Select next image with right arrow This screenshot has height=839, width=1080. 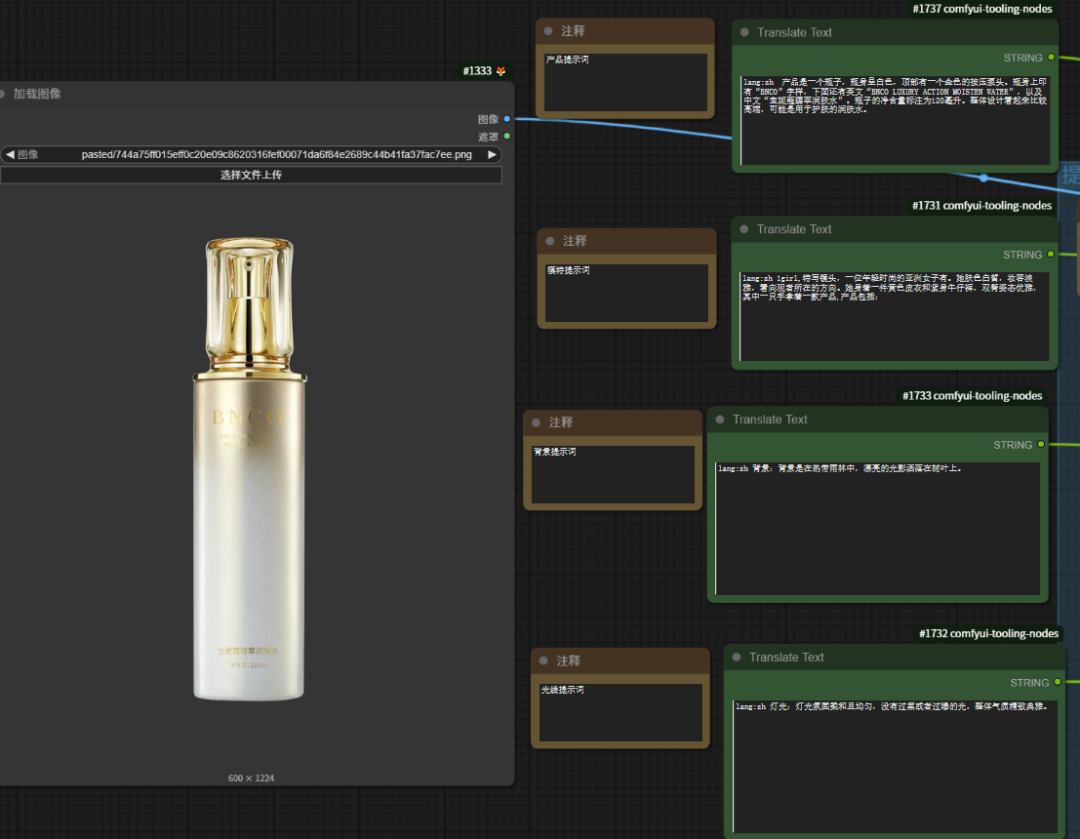(492, 154)
